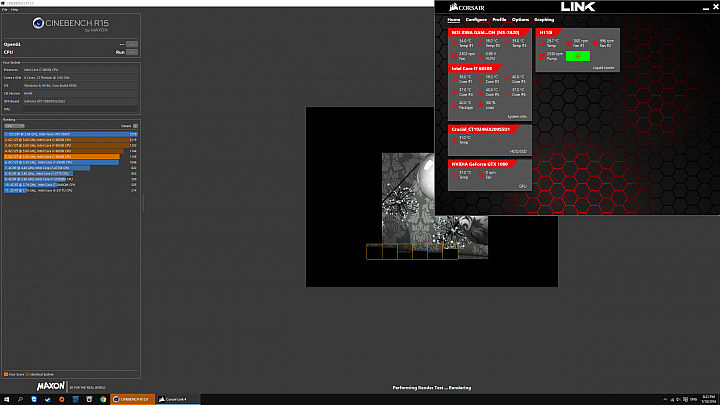Click the Liquid cooler label on H110i card
720x405 pixels.
603,68
